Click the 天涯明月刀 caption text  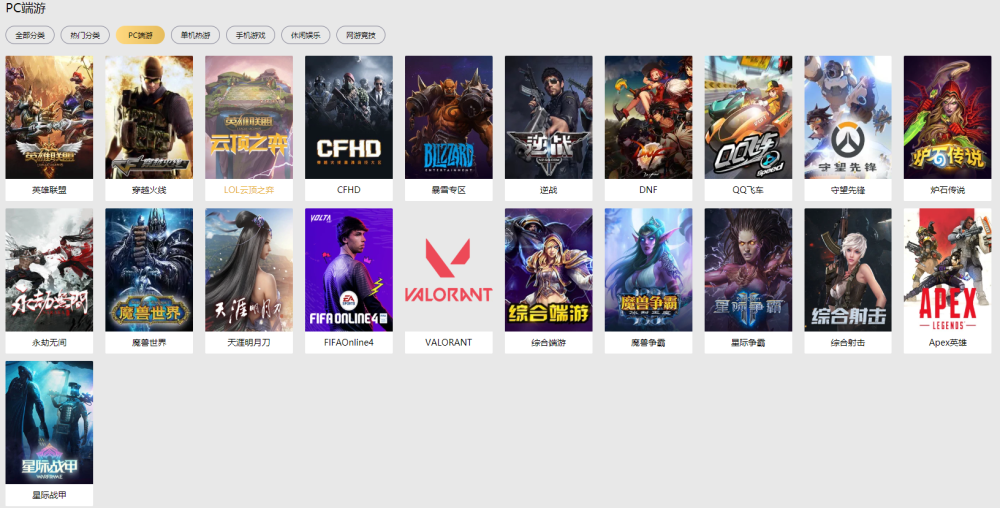[x=249, y=342]
